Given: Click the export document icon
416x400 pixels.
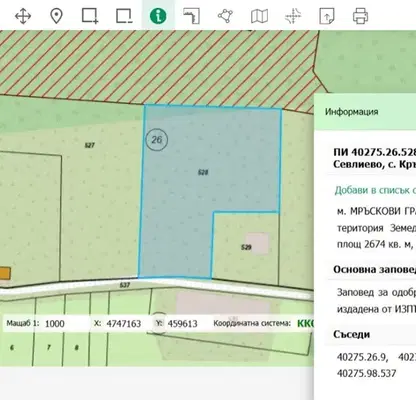Looking at the screenshot, I should pyautogui.click(x=327, y=16).
